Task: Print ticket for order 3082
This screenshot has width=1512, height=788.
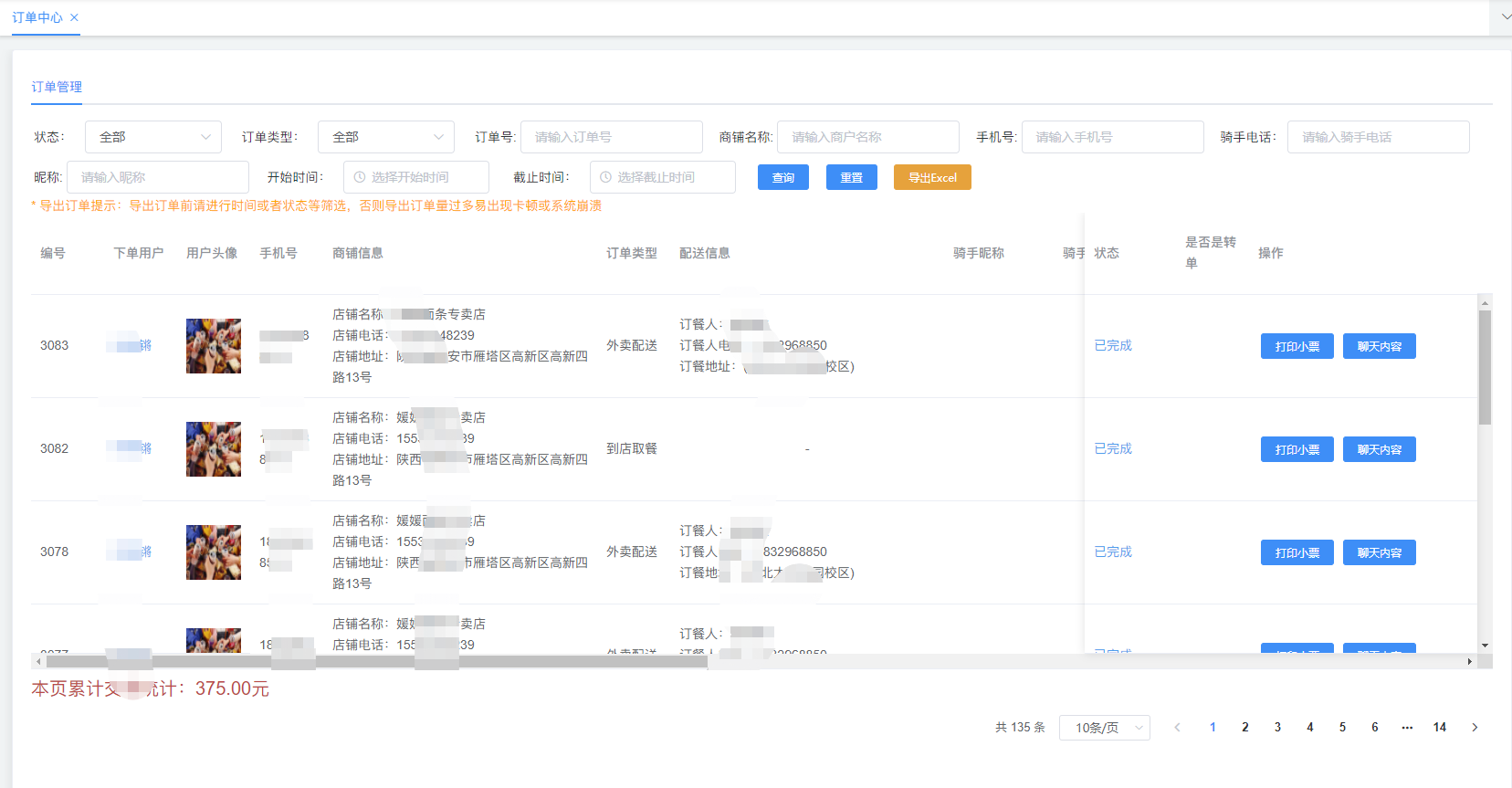Action: pos(1297,449)
